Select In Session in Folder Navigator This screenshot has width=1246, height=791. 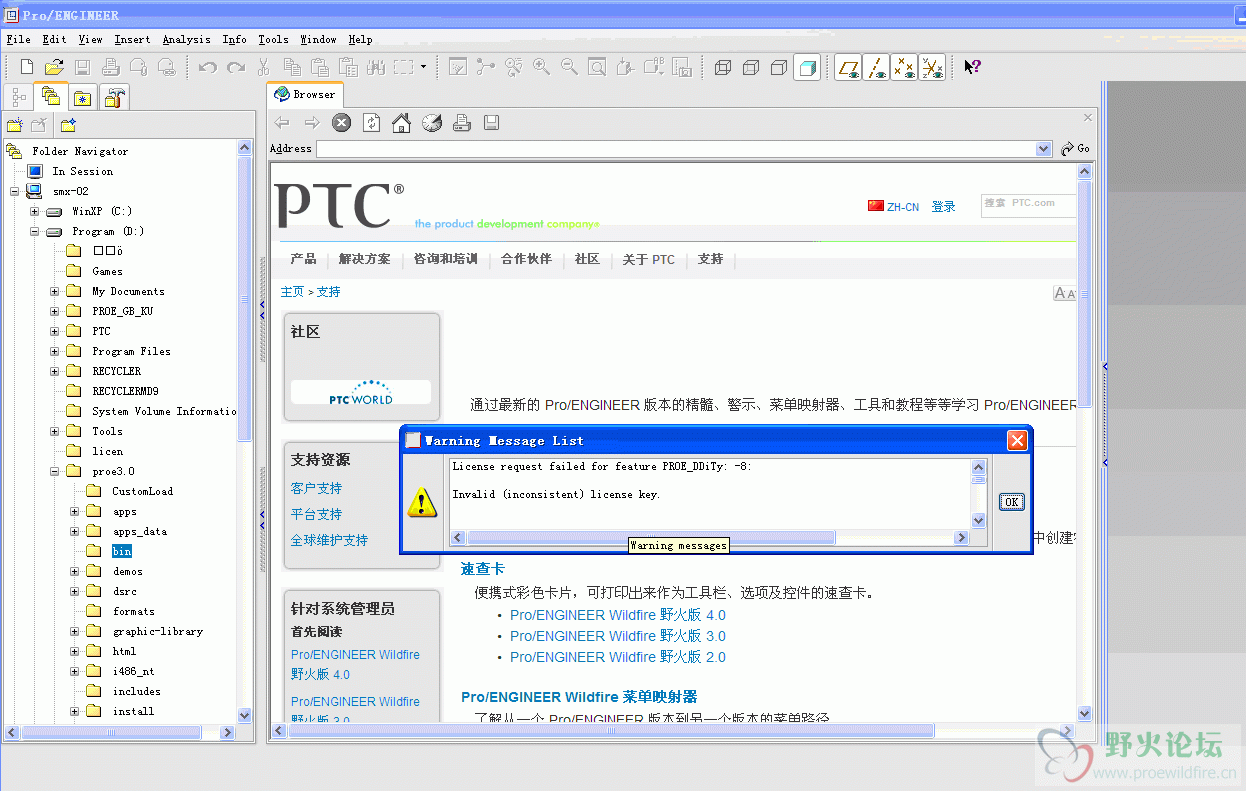[82, 171]
